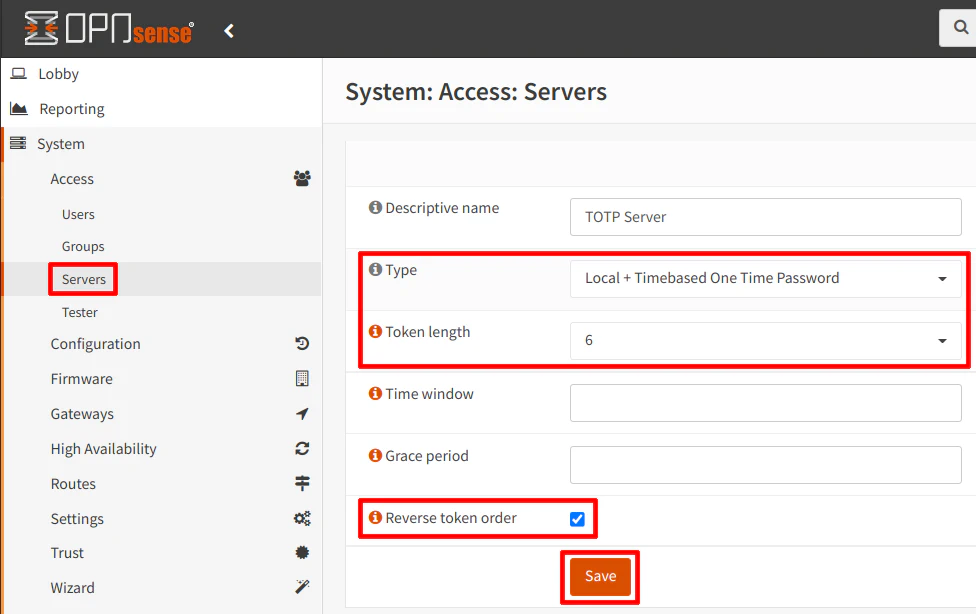Viewport: 976px width, 614px height.
Task: Show help for Token length info icon
Action: tap(375, 331)
